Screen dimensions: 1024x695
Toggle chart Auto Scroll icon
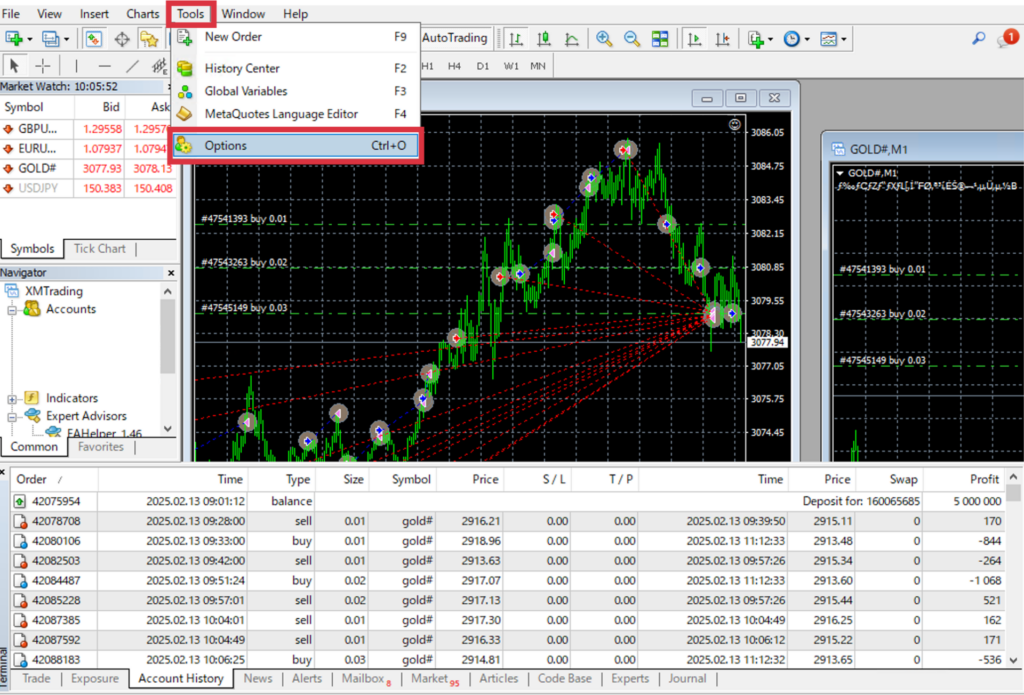[695, 39]
